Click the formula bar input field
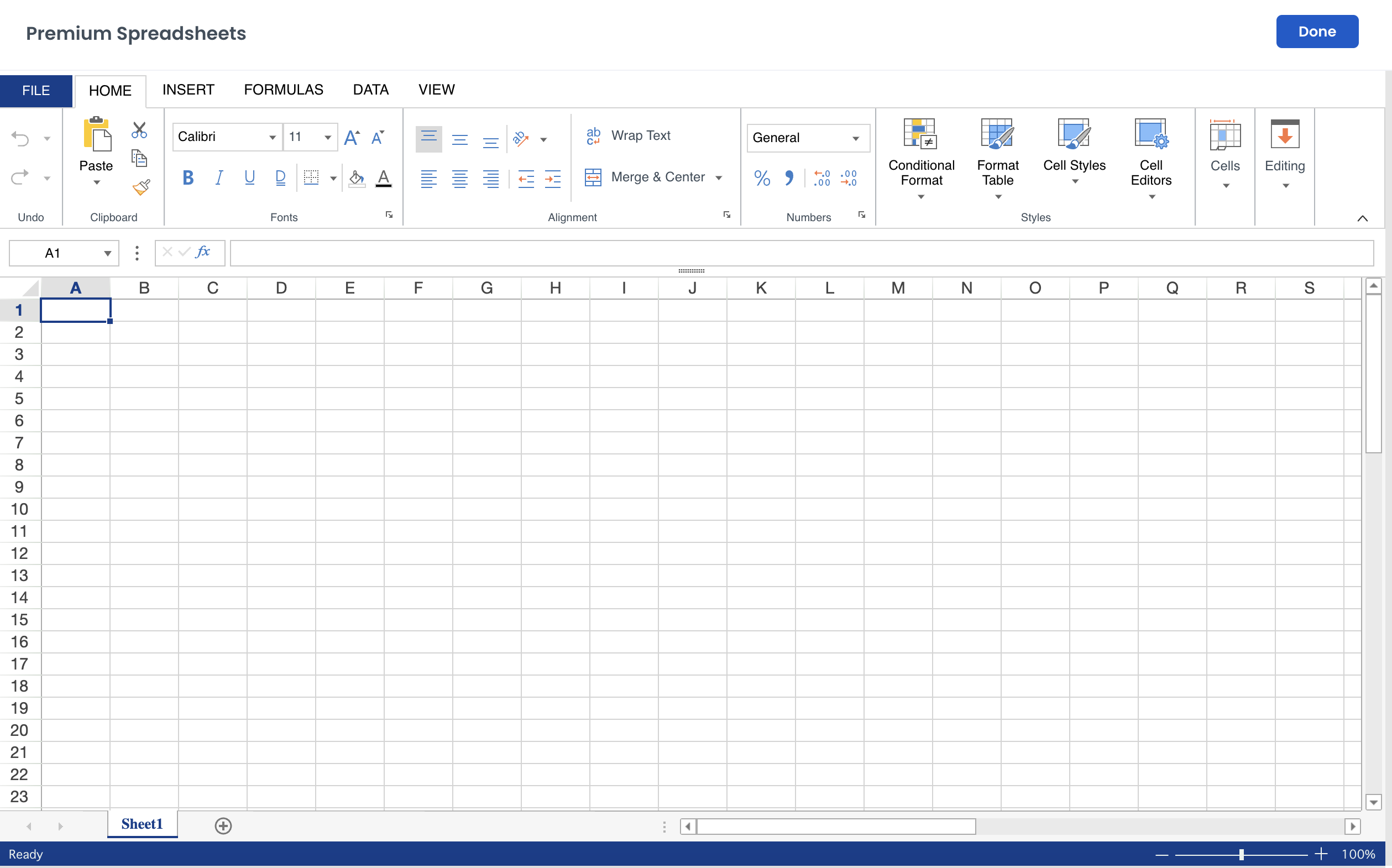This screenshot has width=1392, height=868. pyautogui.click(x=800, y=253)
